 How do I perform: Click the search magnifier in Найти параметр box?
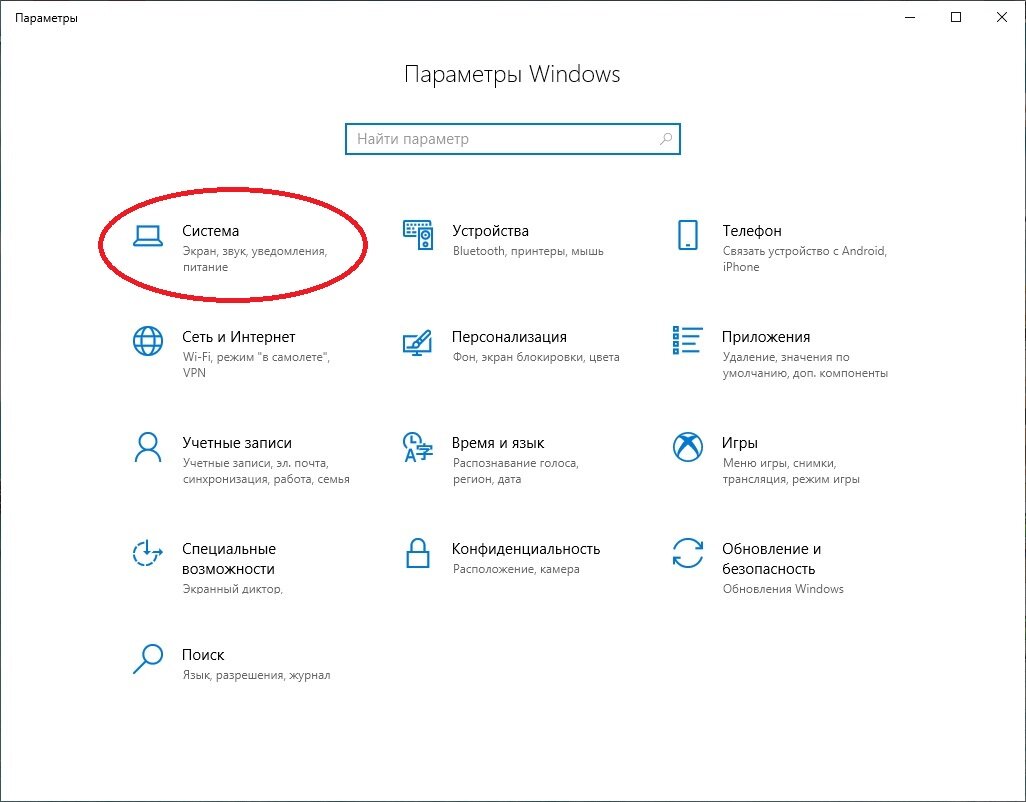click(666, 139)
